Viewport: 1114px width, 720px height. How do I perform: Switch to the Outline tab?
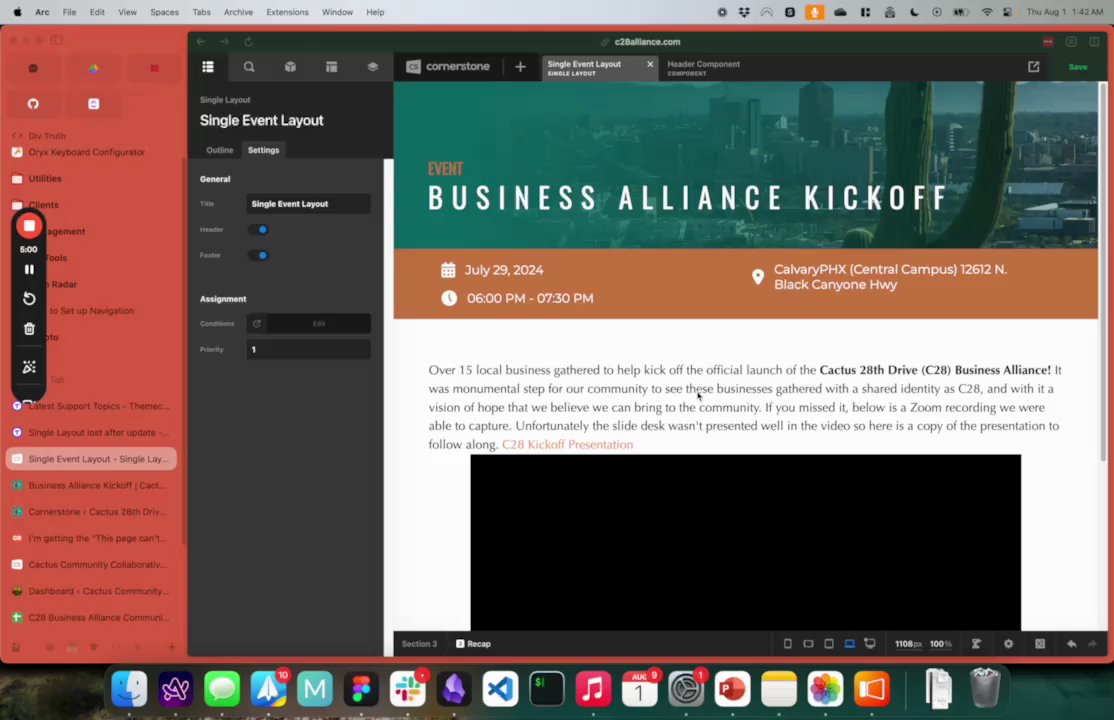[220, 150]
